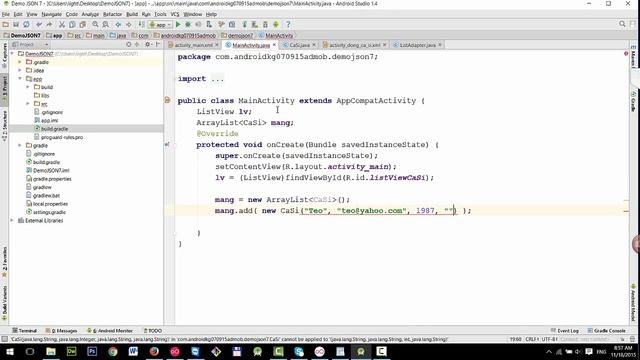
Task: Select build.gradle under app in tree
Action: tap(54, 129)
